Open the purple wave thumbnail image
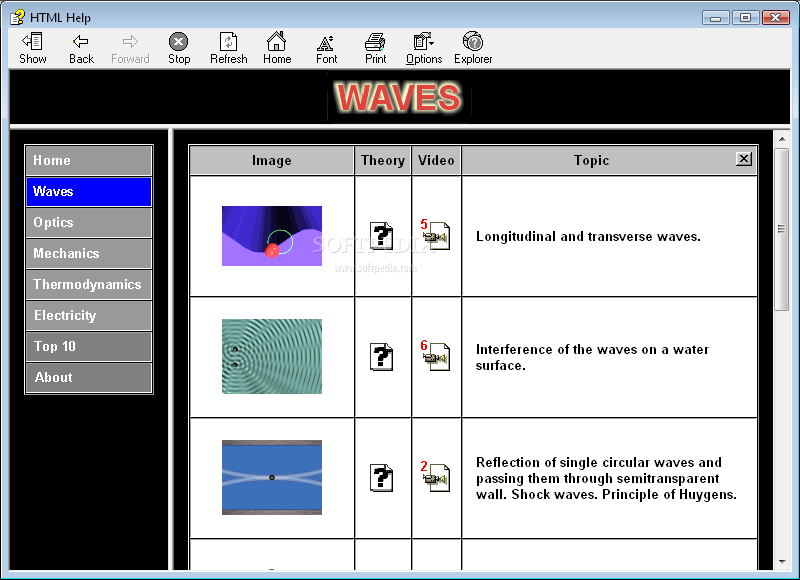Viewport: 800px width, 580px height. [x=271, y=236]
